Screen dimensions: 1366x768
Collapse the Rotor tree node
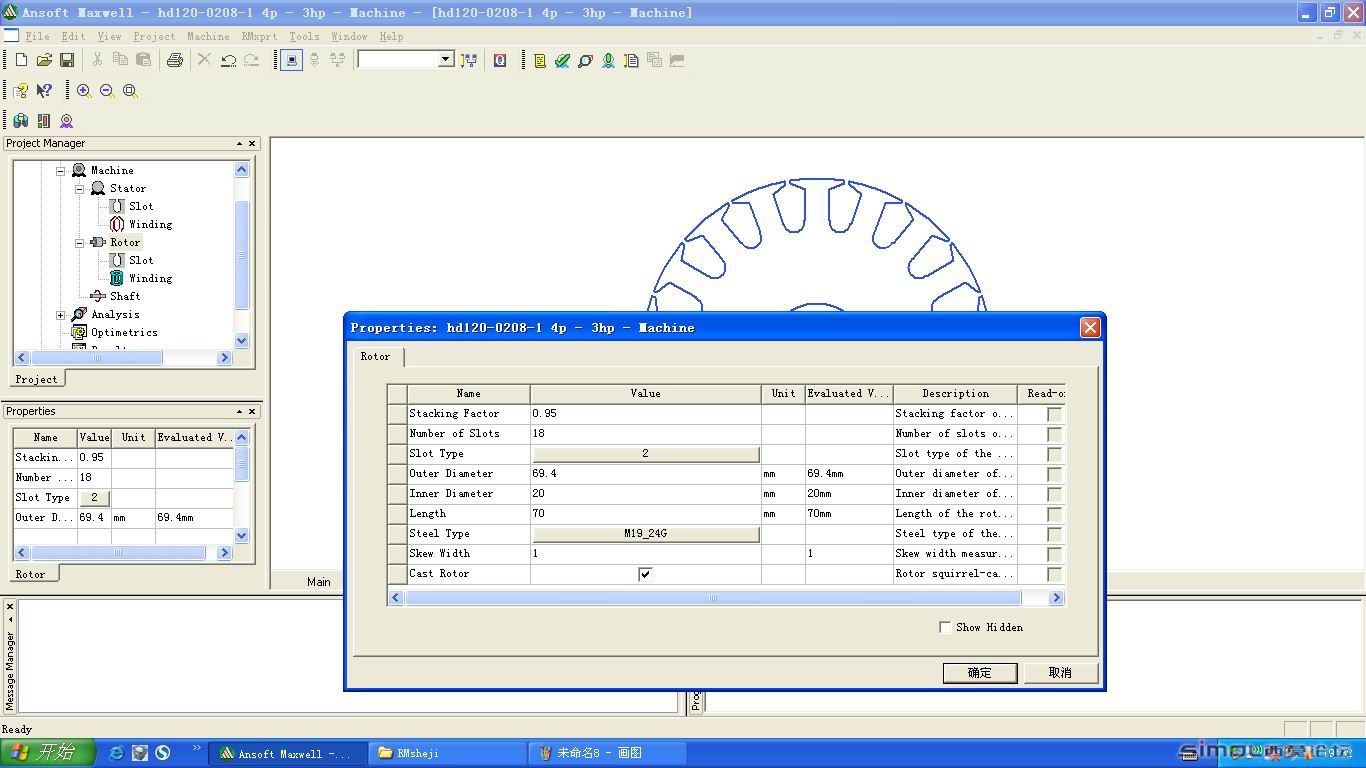coord(79,242)
